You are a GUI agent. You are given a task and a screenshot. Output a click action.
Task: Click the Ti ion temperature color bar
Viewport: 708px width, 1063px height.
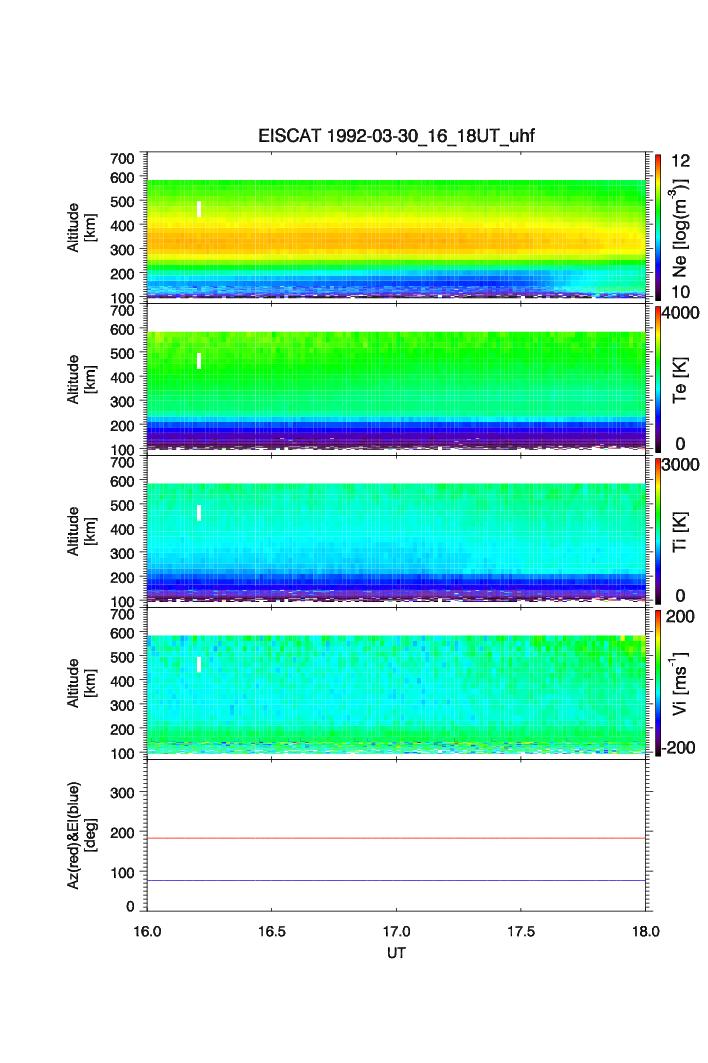coord(658,531)
